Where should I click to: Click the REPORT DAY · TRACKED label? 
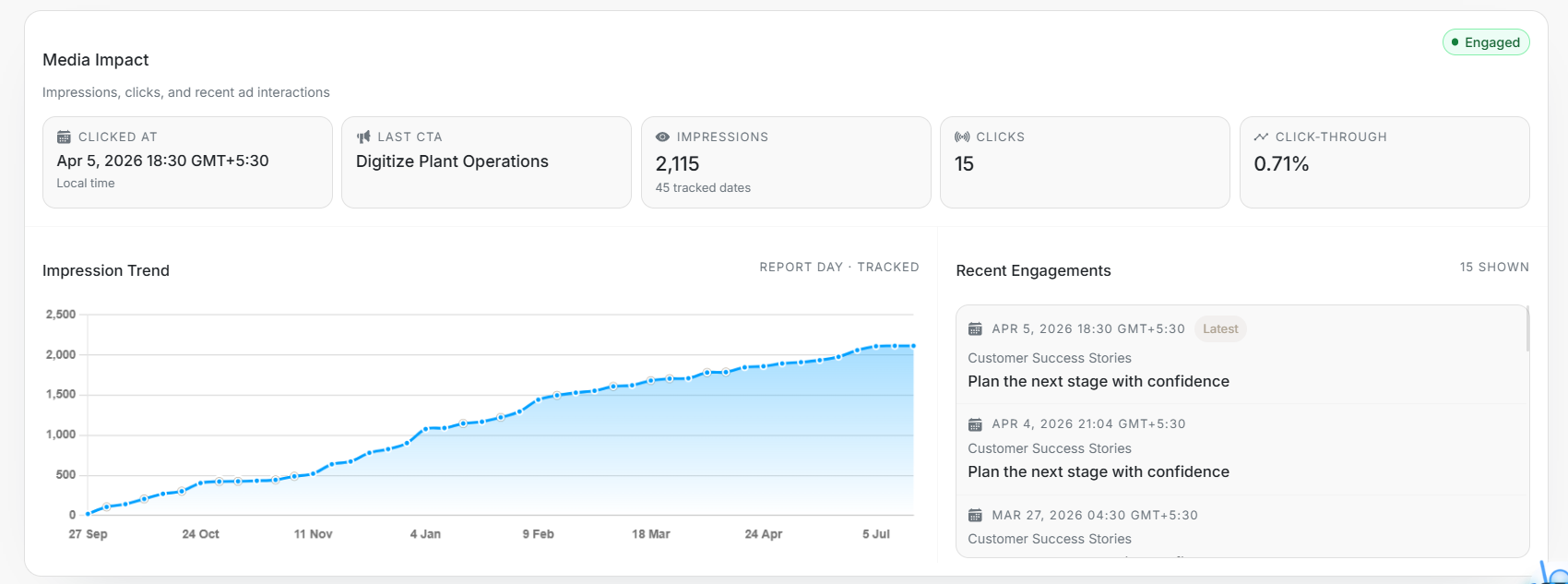839,267
